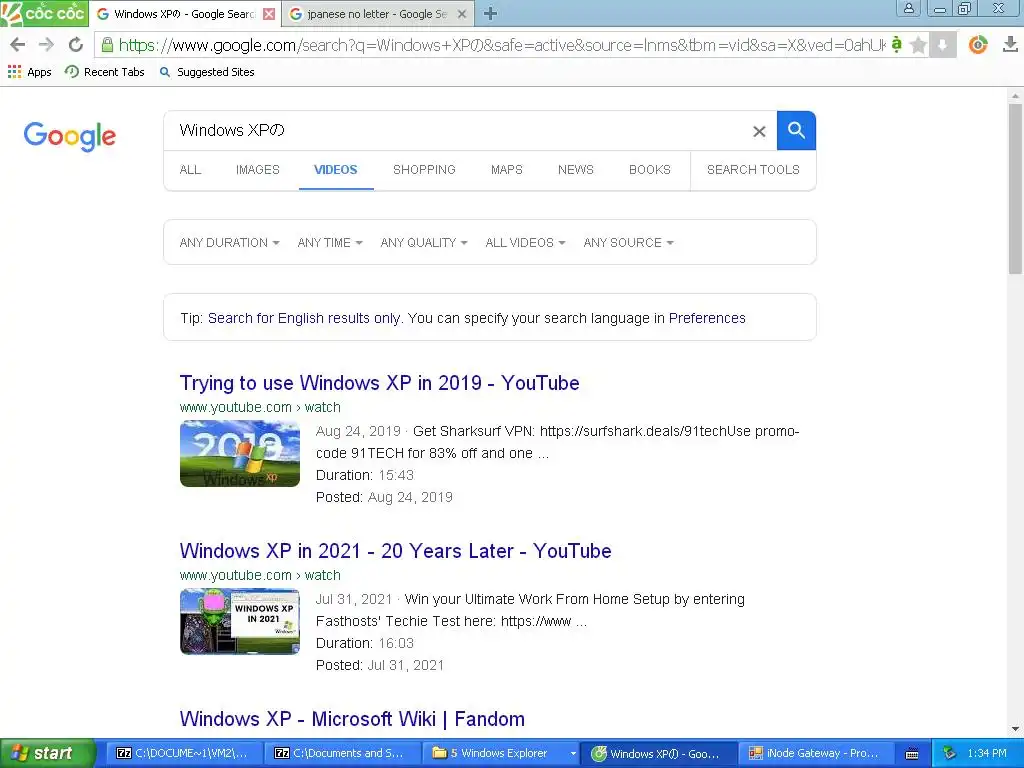
Task: Click the Vietnamese typing à icon
Action: click(x=897, y=44)
